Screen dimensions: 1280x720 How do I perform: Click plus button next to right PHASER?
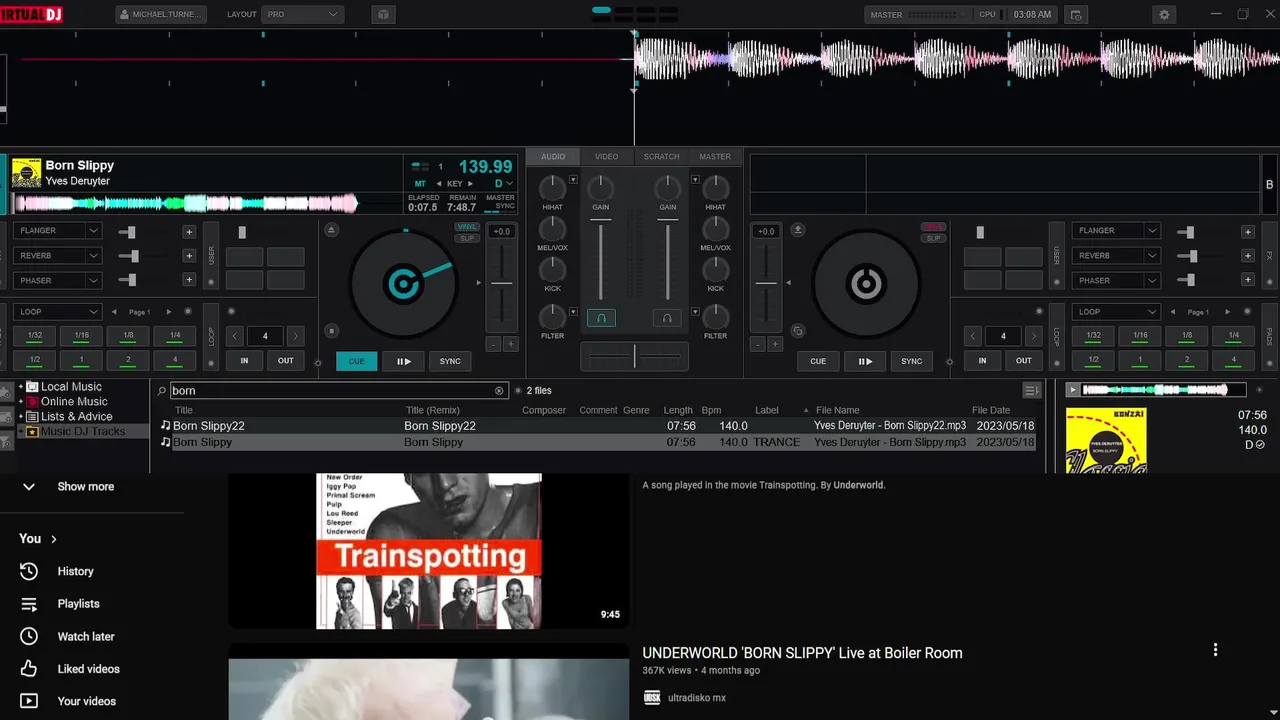1248,281
